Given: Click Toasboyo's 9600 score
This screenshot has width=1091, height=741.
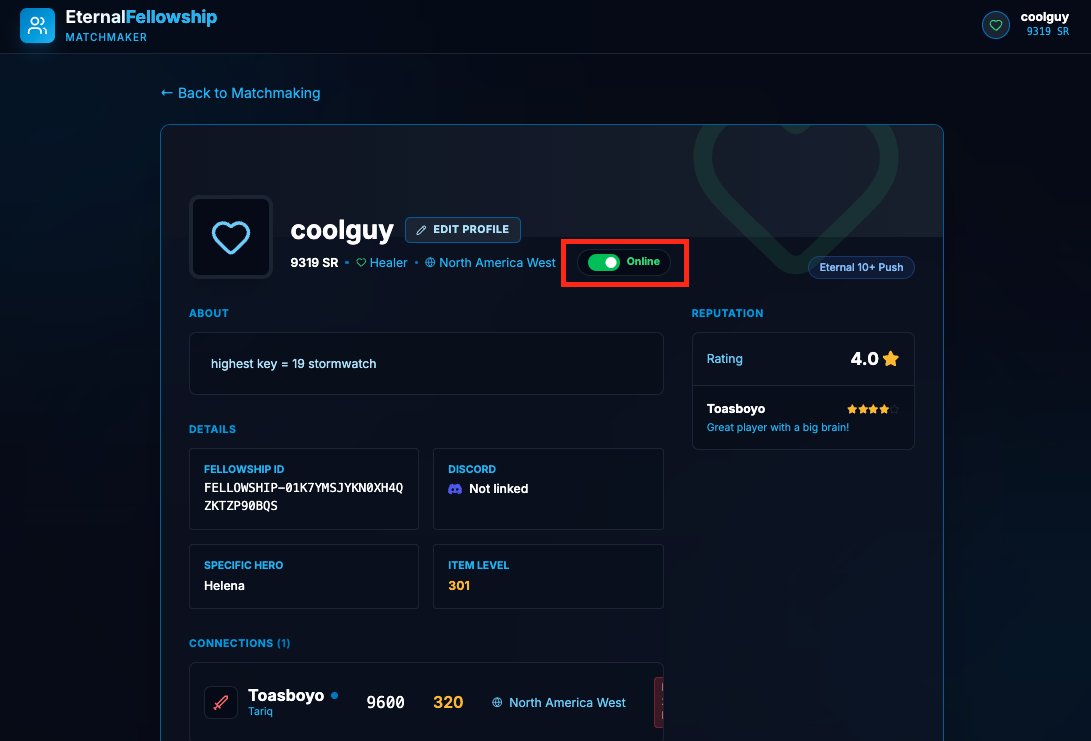Looking at the screenshot, I should tap(385, 703).
